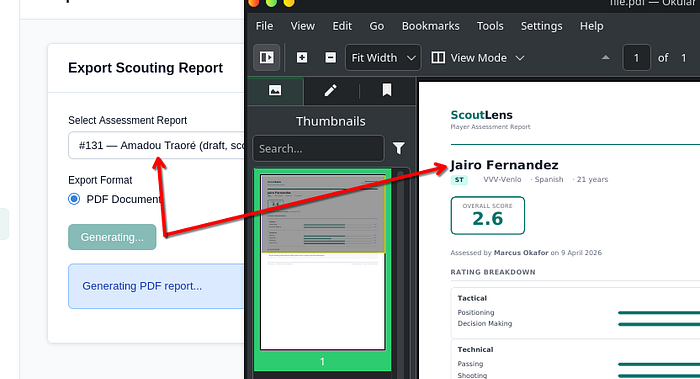Image resolution: width=700 pixels, height=379 pixels.
Task: Open the Select Assessment Report dropdown
Action: pos(156,146)
